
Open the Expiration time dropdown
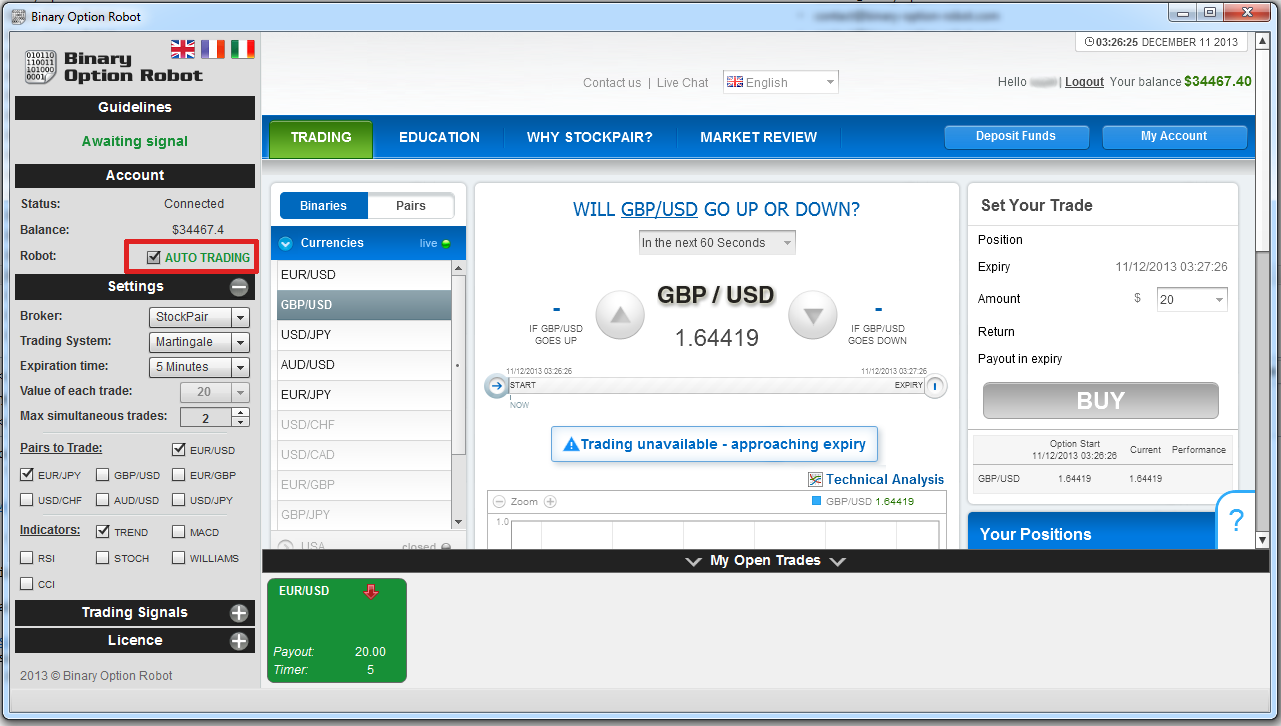[199, 367]
